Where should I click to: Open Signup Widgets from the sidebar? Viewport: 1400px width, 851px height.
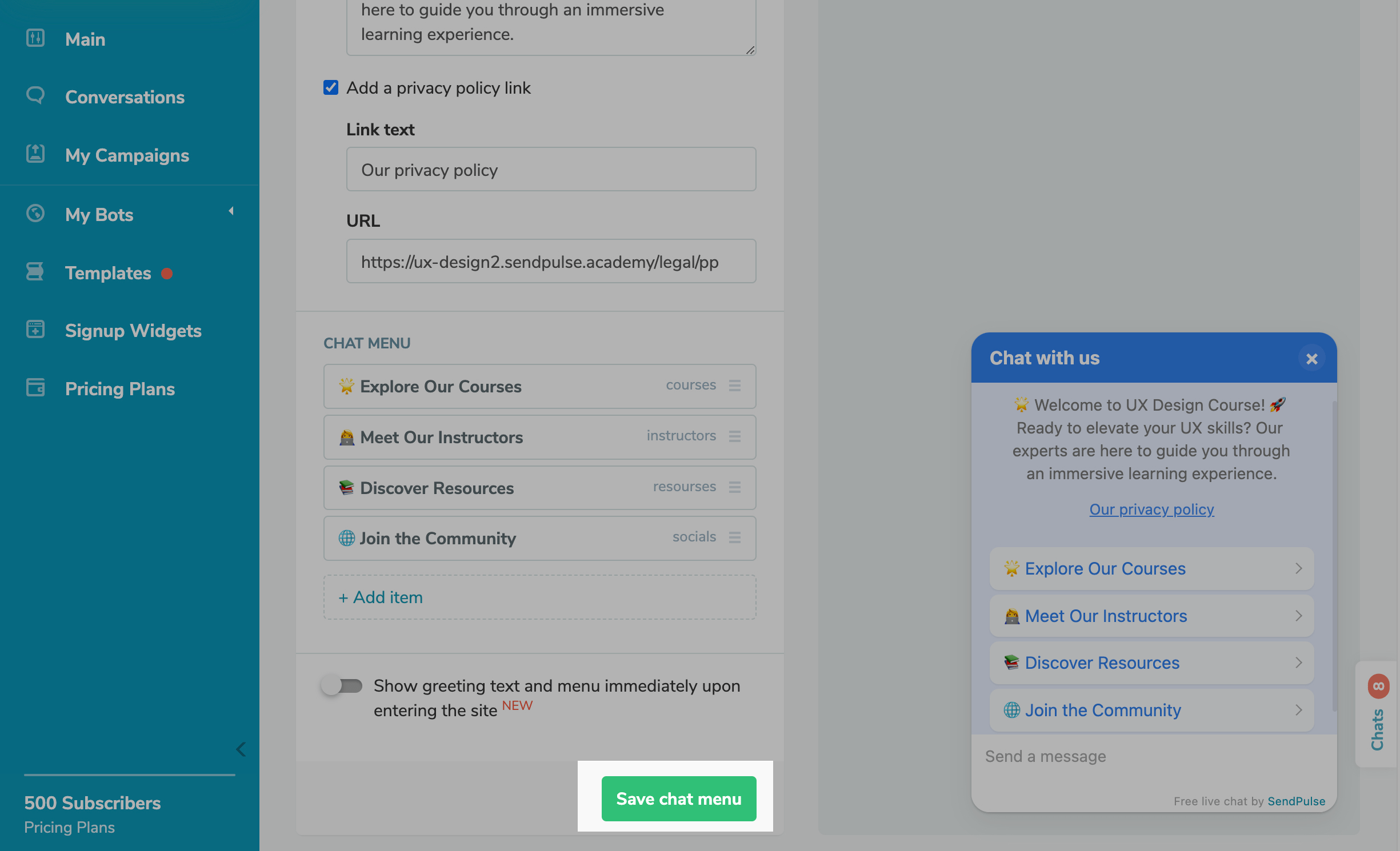tap(133, 331)
